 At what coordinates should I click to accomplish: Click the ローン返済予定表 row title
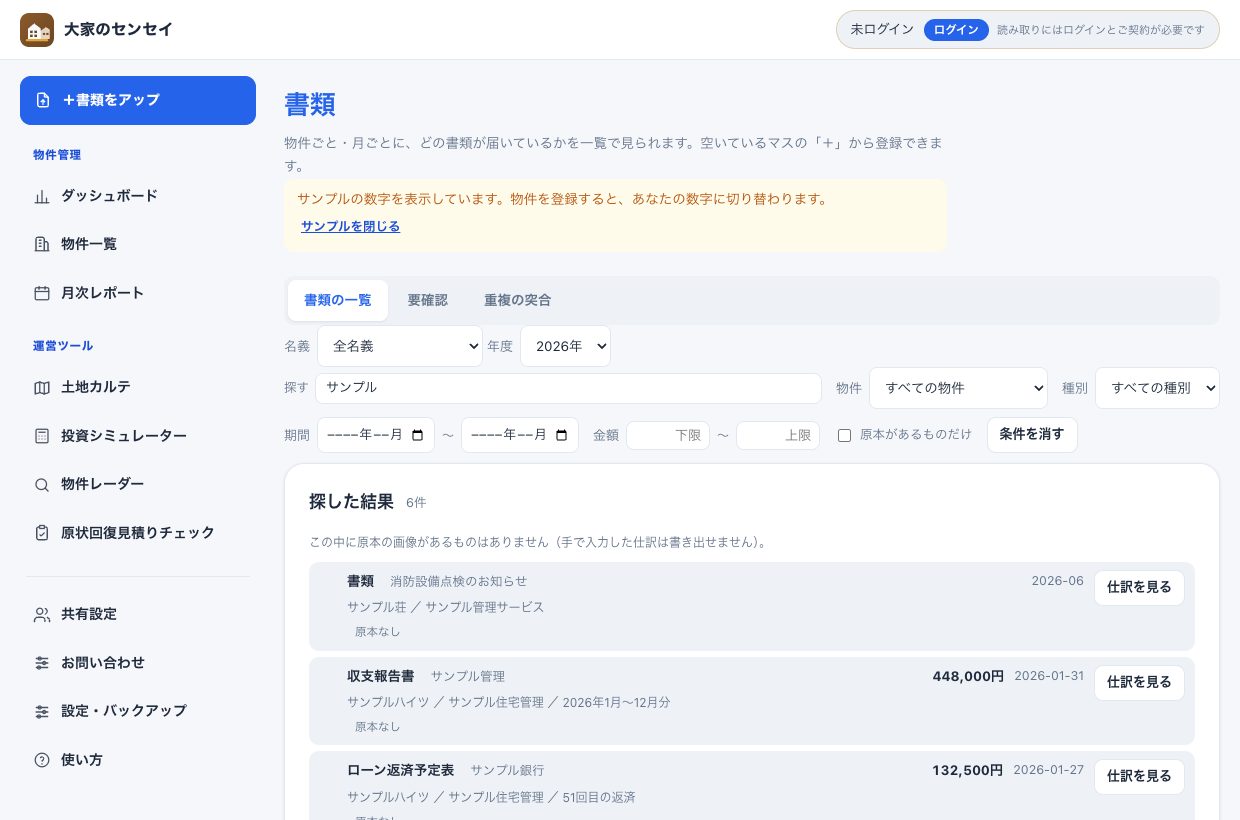point(401,770)
